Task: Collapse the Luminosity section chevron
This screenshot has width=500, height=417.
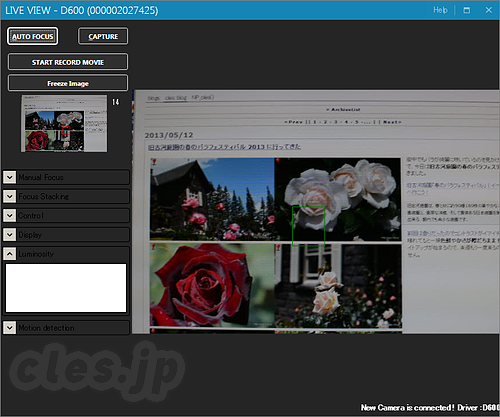Action: click(10, 254)
